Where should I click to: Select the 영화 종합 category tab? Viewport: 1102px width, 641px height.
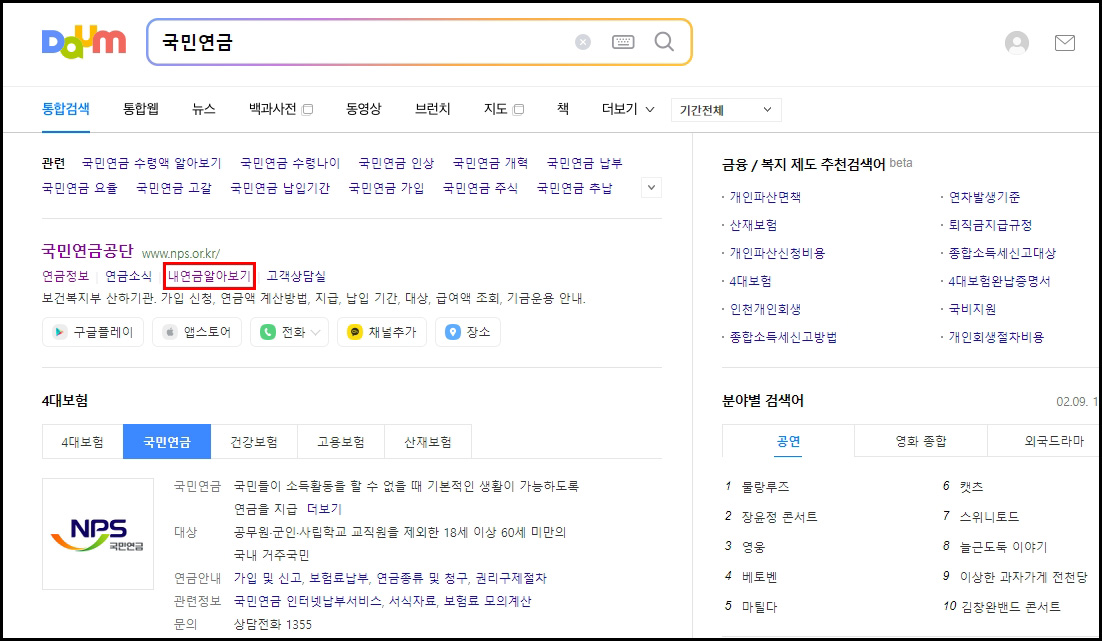921,441
